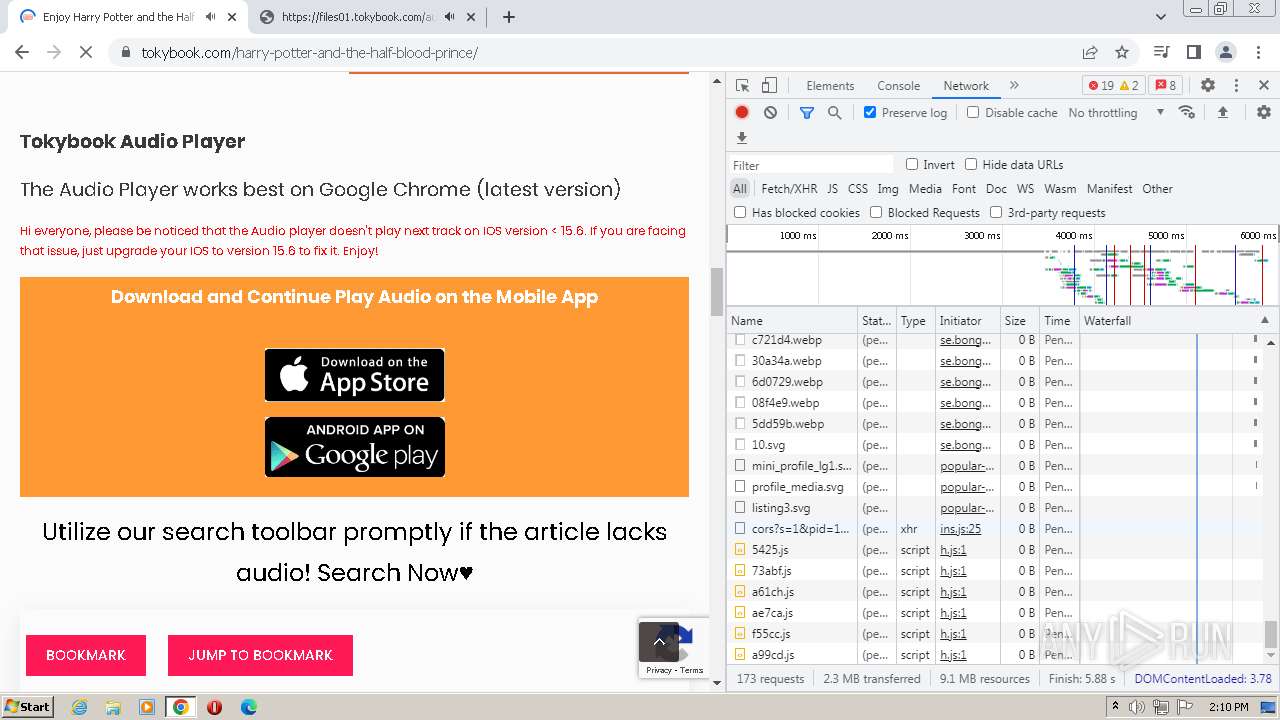Open network search magnifier
The height and width of the screenshot is (720, 1280).
835,113
